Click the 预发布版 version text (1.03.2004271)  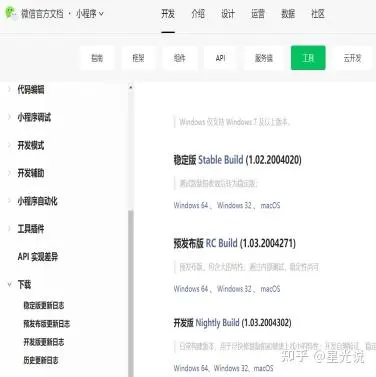(x=268, y=243)
